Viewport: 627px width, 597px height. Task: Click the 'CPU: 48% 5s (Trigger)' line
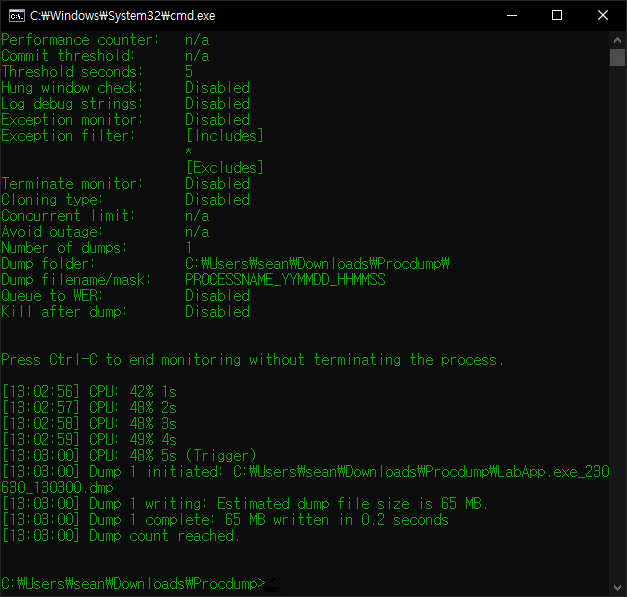[x=129, y=456]
